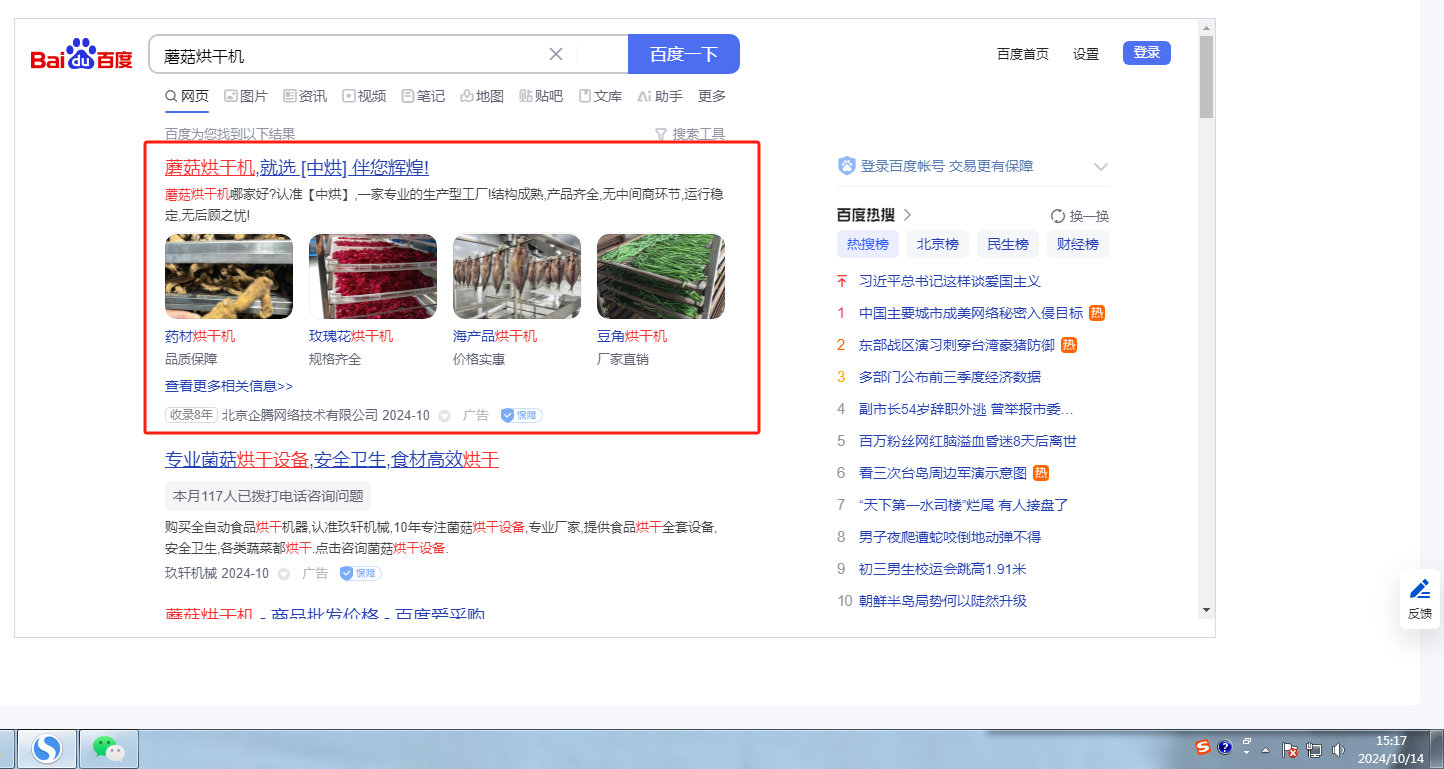
Task: Open result 蘑菇烘干机,就选[中烘]伴您辉煌!
Action: pyautogui.click(x=297, y=167)
